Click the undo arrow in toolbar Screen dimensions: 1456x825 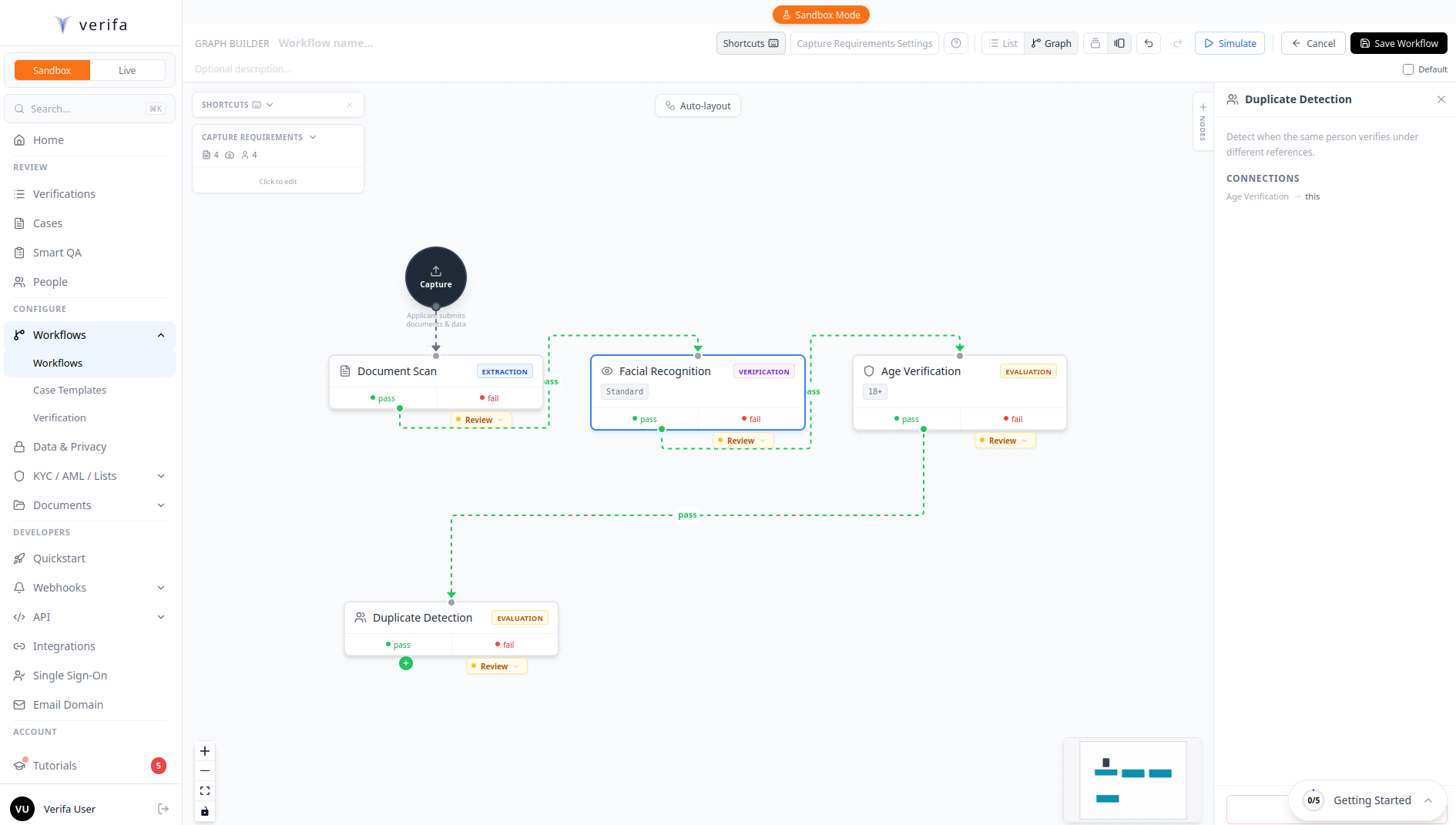(1149, 43)
